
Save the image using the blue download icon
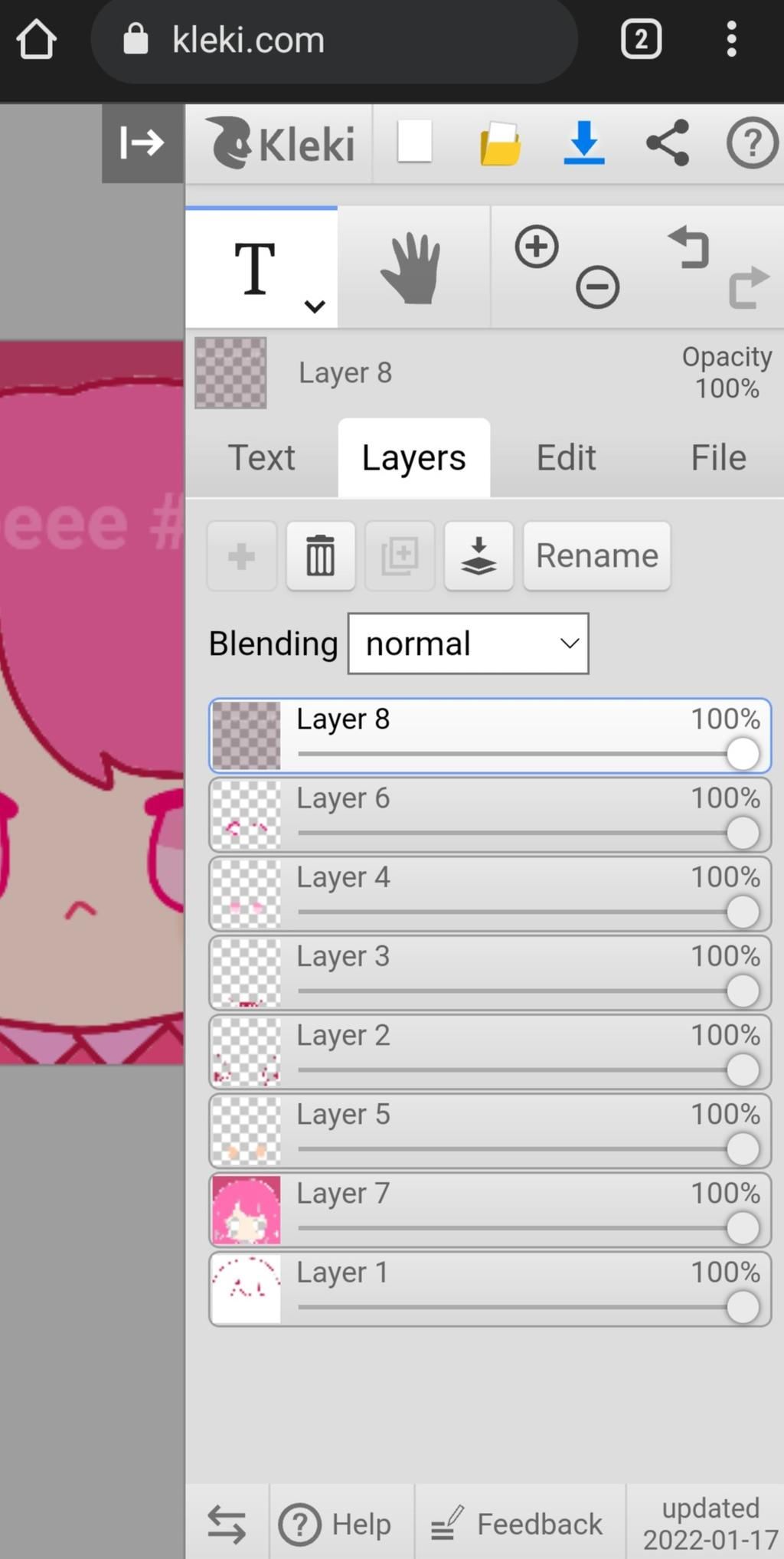point(584,143)
